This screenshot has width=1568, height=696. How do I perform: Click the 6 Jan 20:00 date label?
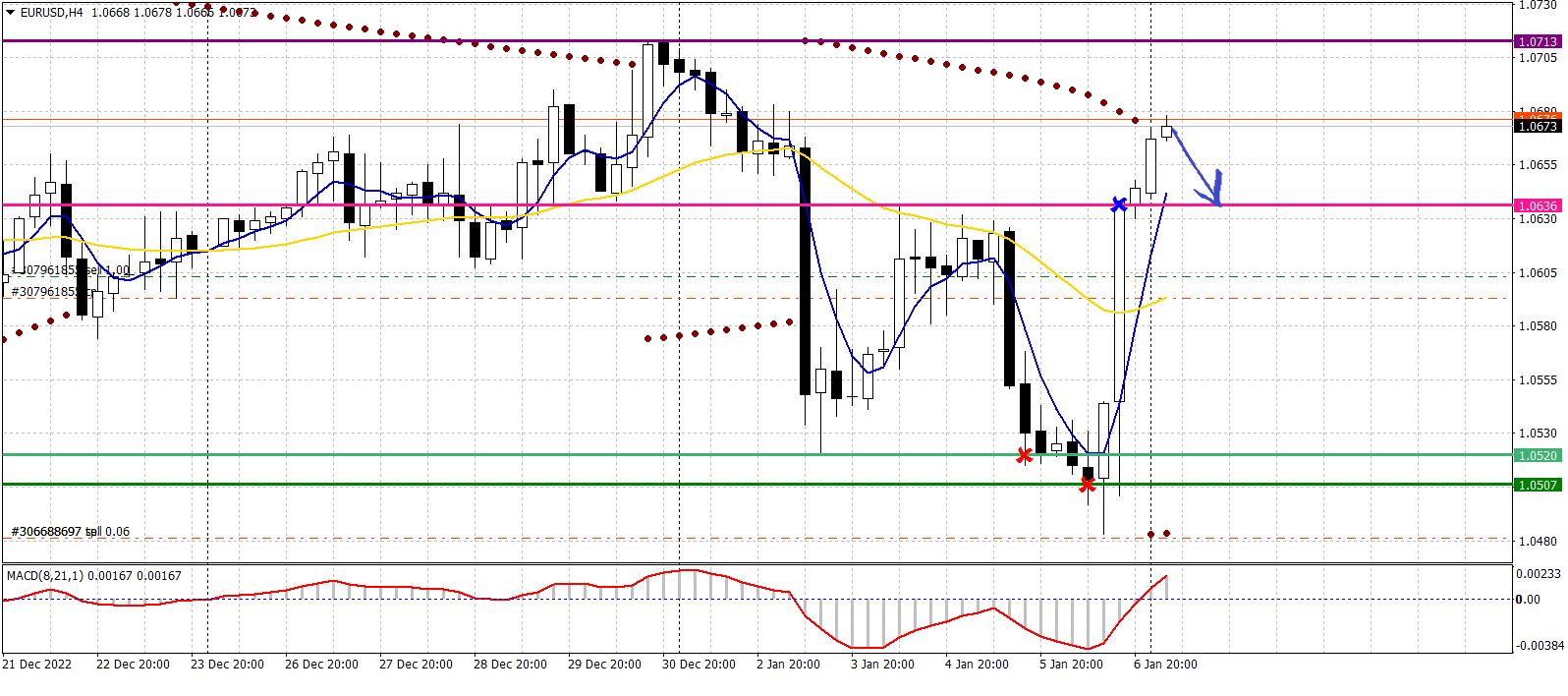pyautogui.click(x=1165, y=665)
